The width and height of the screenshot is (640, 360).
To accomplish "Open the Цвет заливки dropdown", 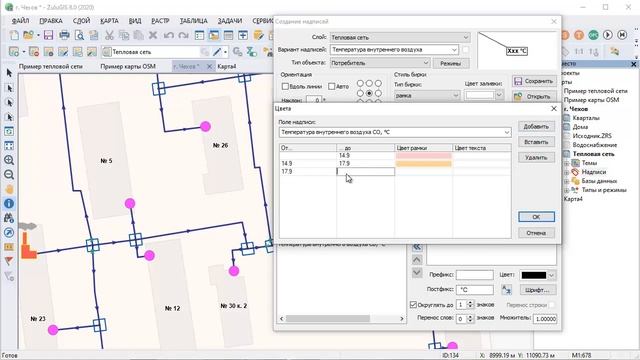I will 499,95.
